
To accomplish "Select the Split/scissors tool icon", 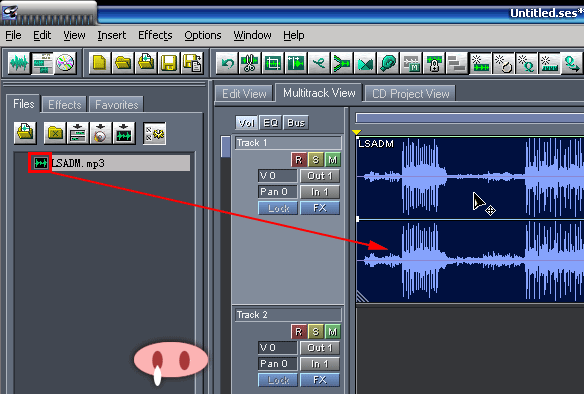I will click(250, 63).
